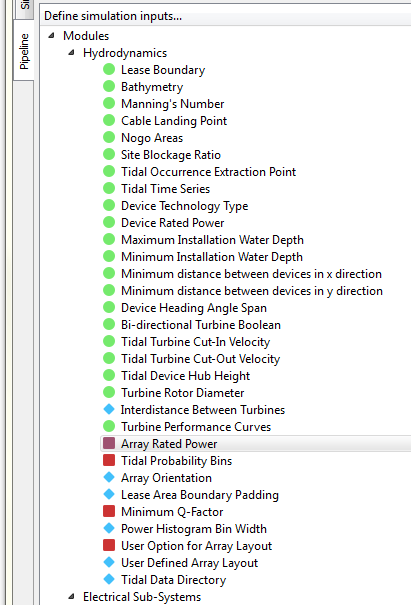The width and height of the screenshot is (411, 605).
Task: Select the Hydrodynamics label
Action: point(125,53)
